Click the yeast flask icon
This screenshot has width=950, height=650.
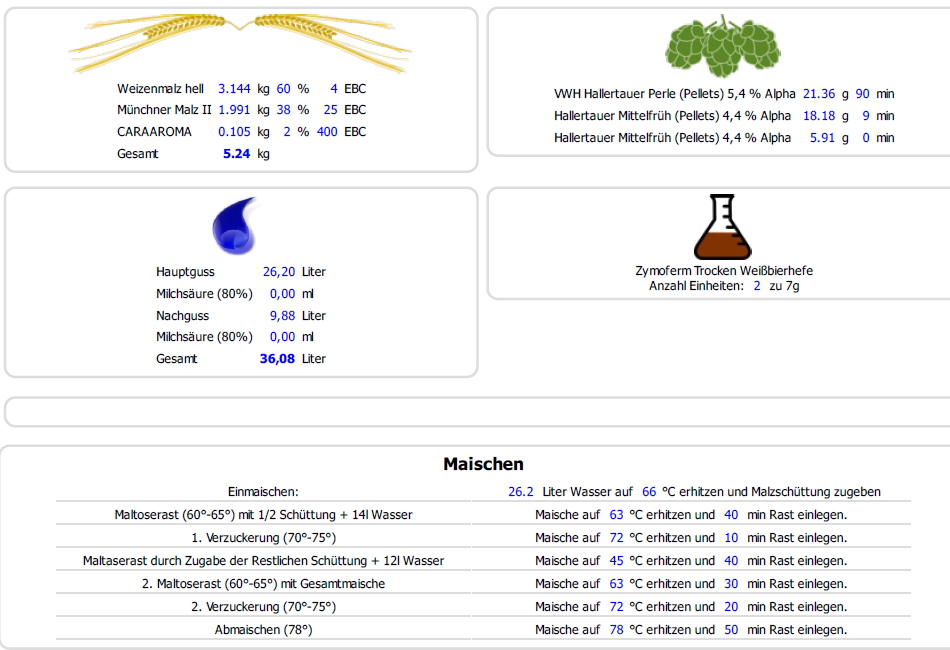click(x=722, y=228)
